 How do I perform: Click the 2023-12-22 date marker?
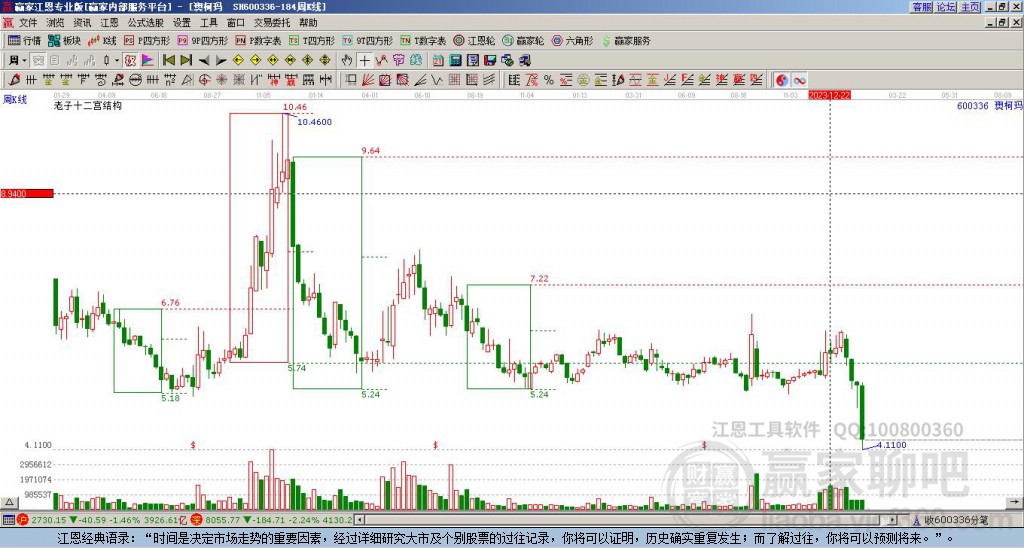pyautogui.click(x=829, y=95)
